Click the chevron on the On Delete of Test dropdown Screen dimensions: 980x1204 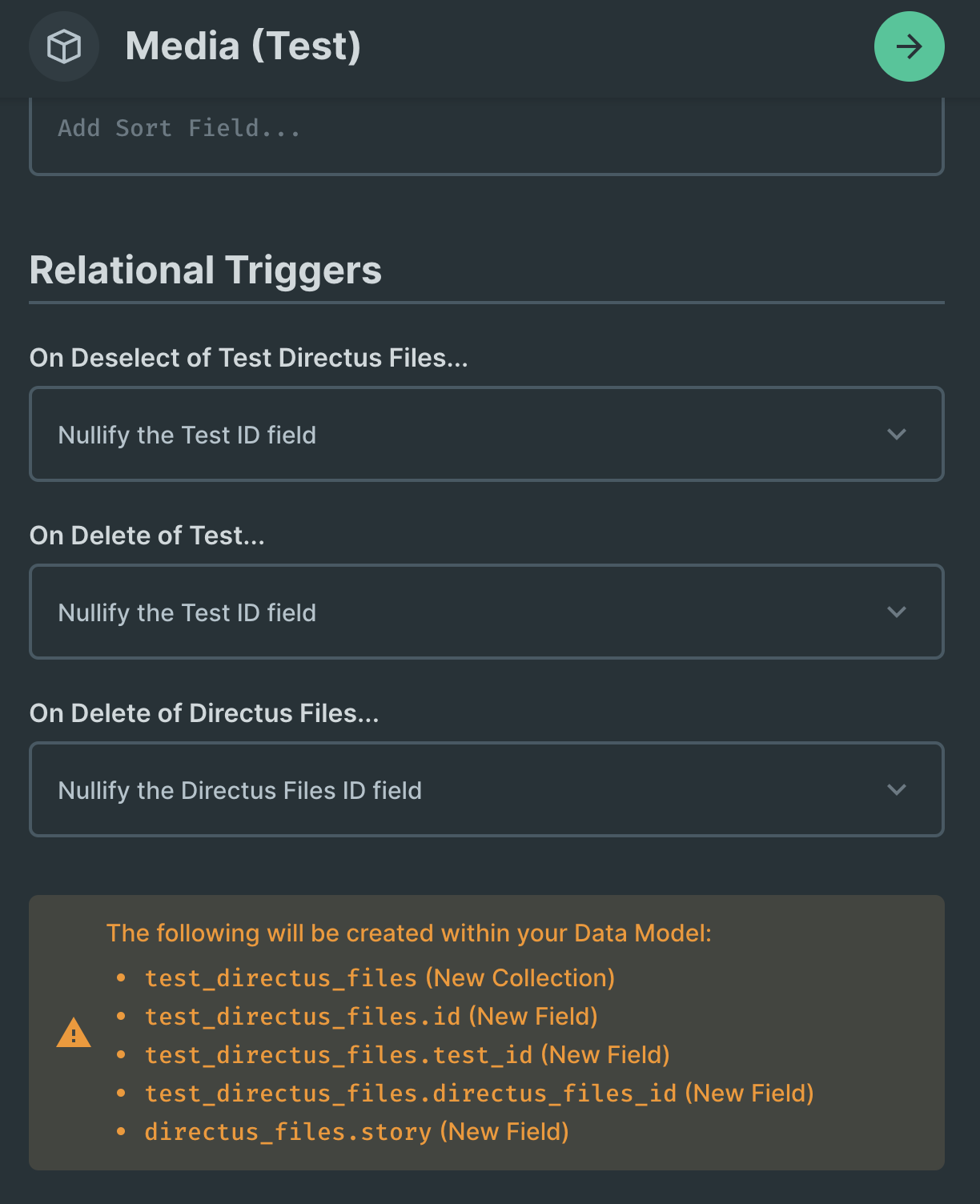pos(896,612)
